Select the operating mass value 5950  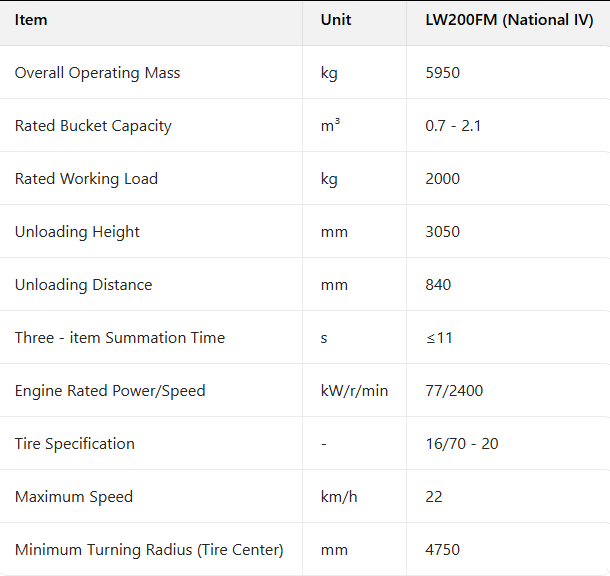(442, 73)
